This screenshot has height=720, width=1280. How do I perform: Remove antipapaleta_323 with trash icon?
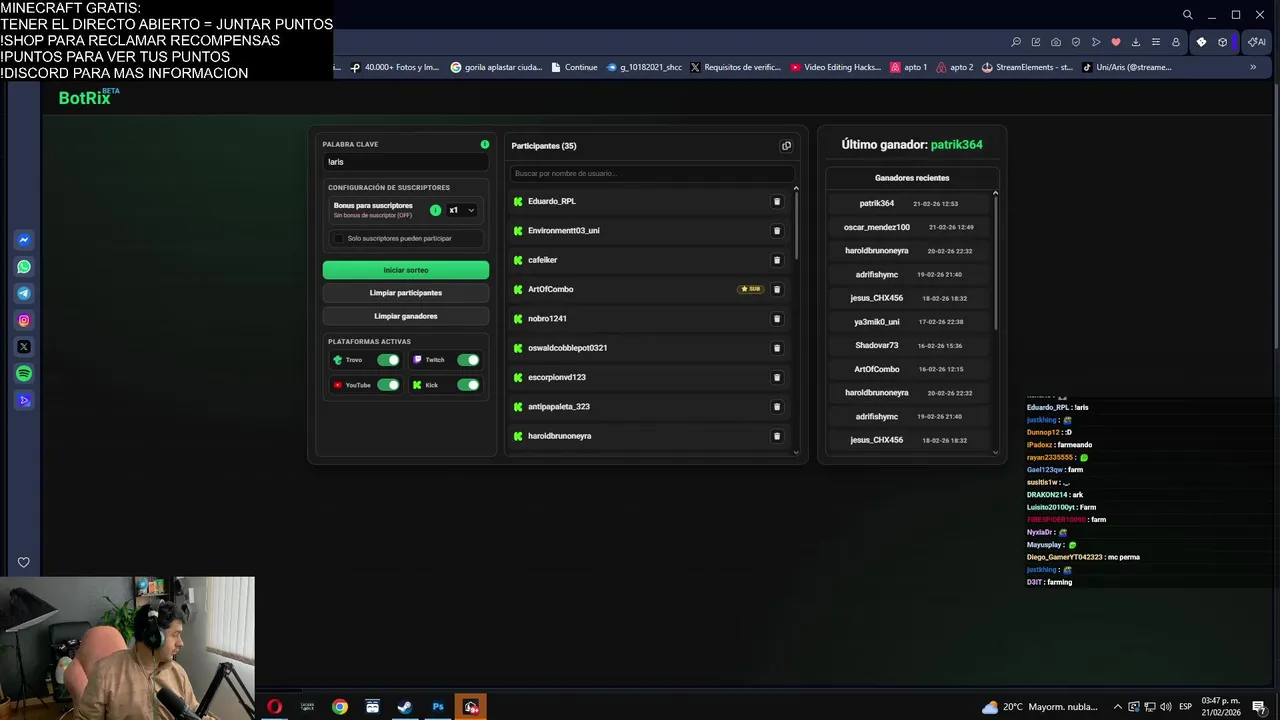click(777, 407)
